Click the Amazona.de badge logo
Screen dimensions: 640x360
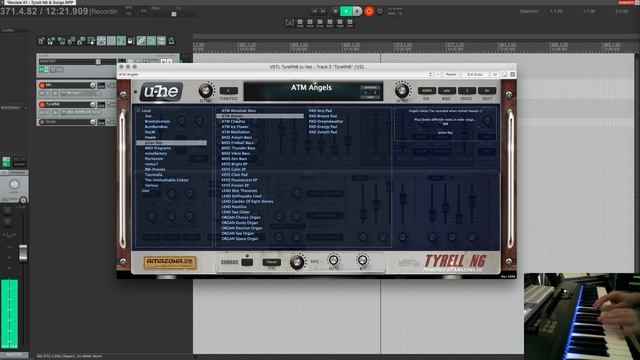170,262
